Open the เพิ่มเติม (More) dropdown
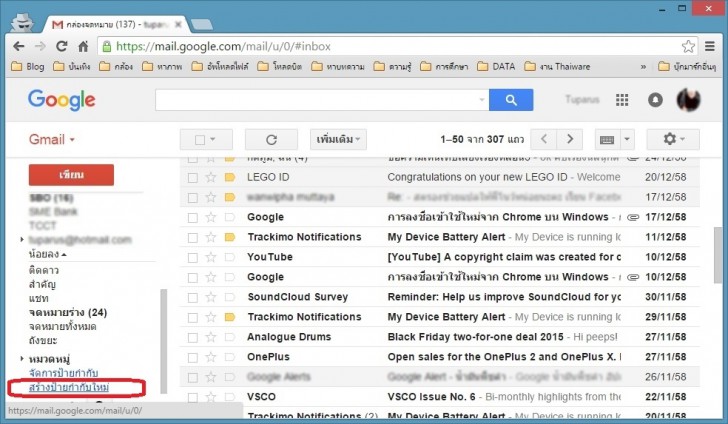The image size is (728, 424). (x=338, y=139)
